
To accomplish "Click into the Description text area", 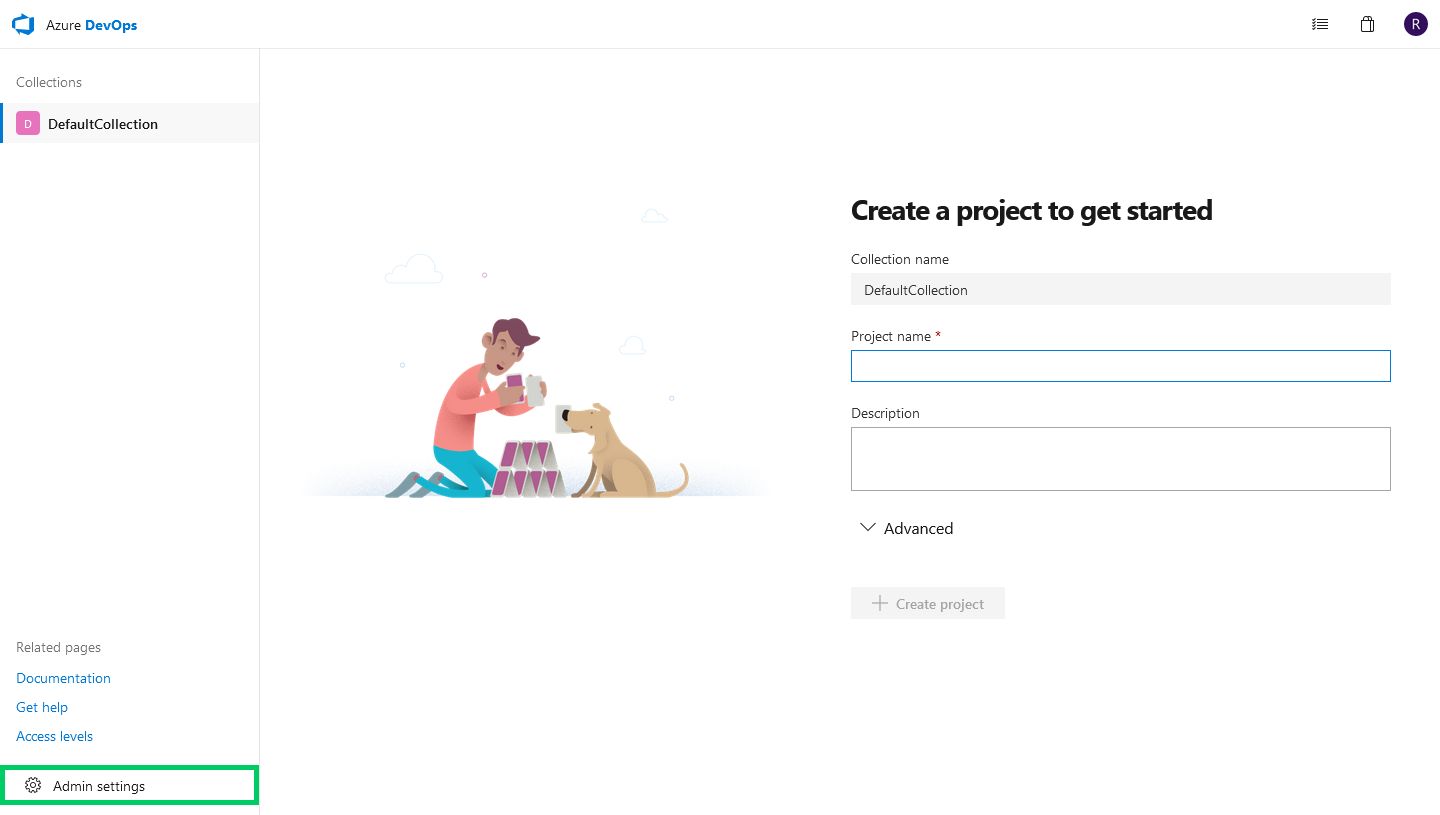I will pyautogui.click(x=1120, y=459).
